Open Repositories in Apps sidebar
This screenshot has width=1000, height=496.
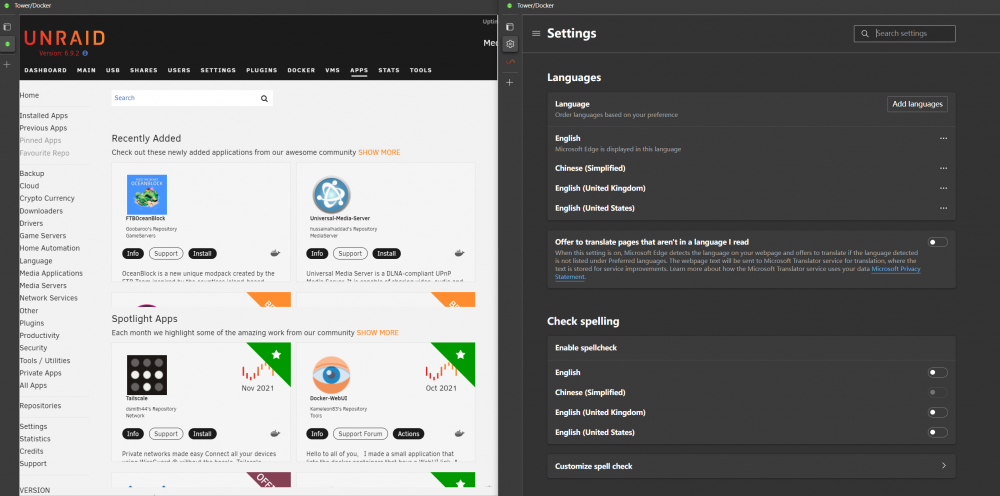pos(40,405)
